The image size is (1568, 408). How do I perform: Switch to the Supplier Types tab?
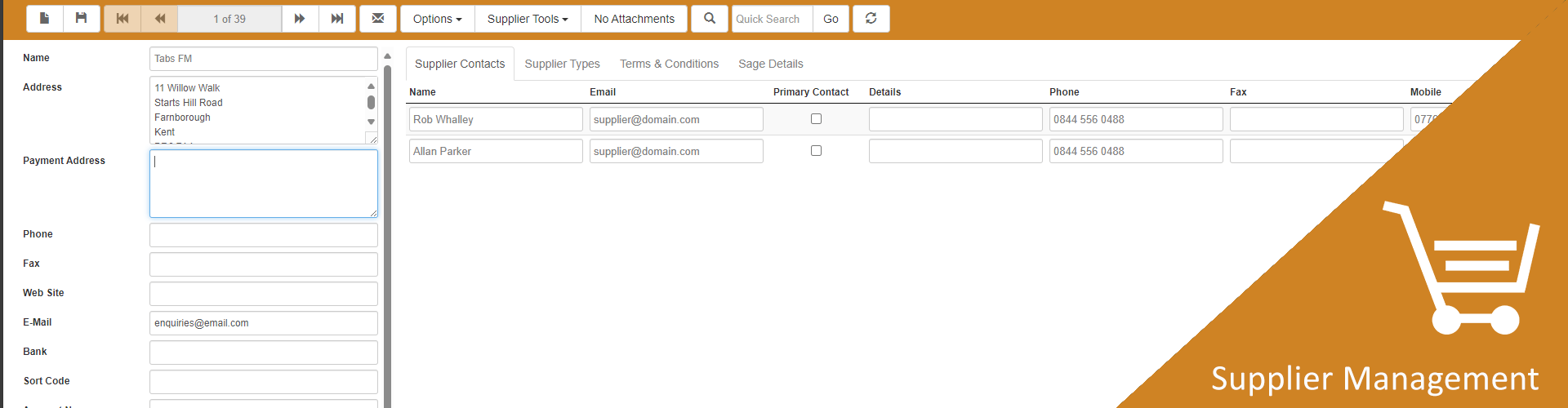point(562,64)
